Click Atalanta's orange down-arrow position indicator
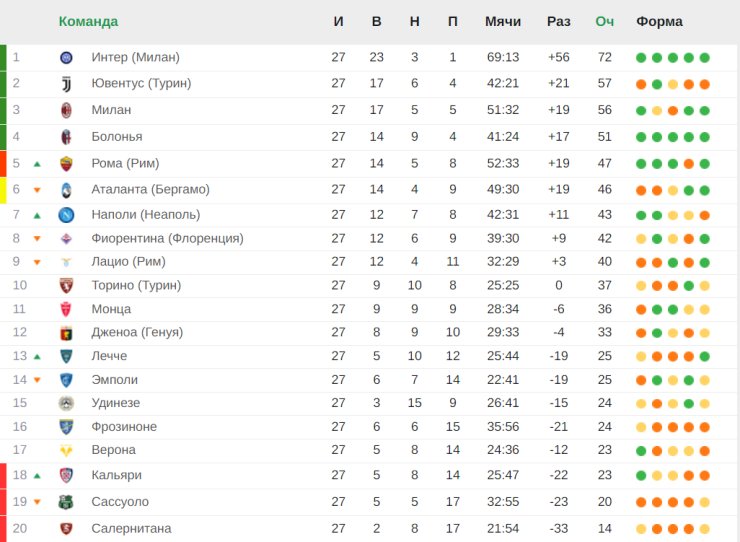Screen dimensions: 740x542 click(37, 190)
